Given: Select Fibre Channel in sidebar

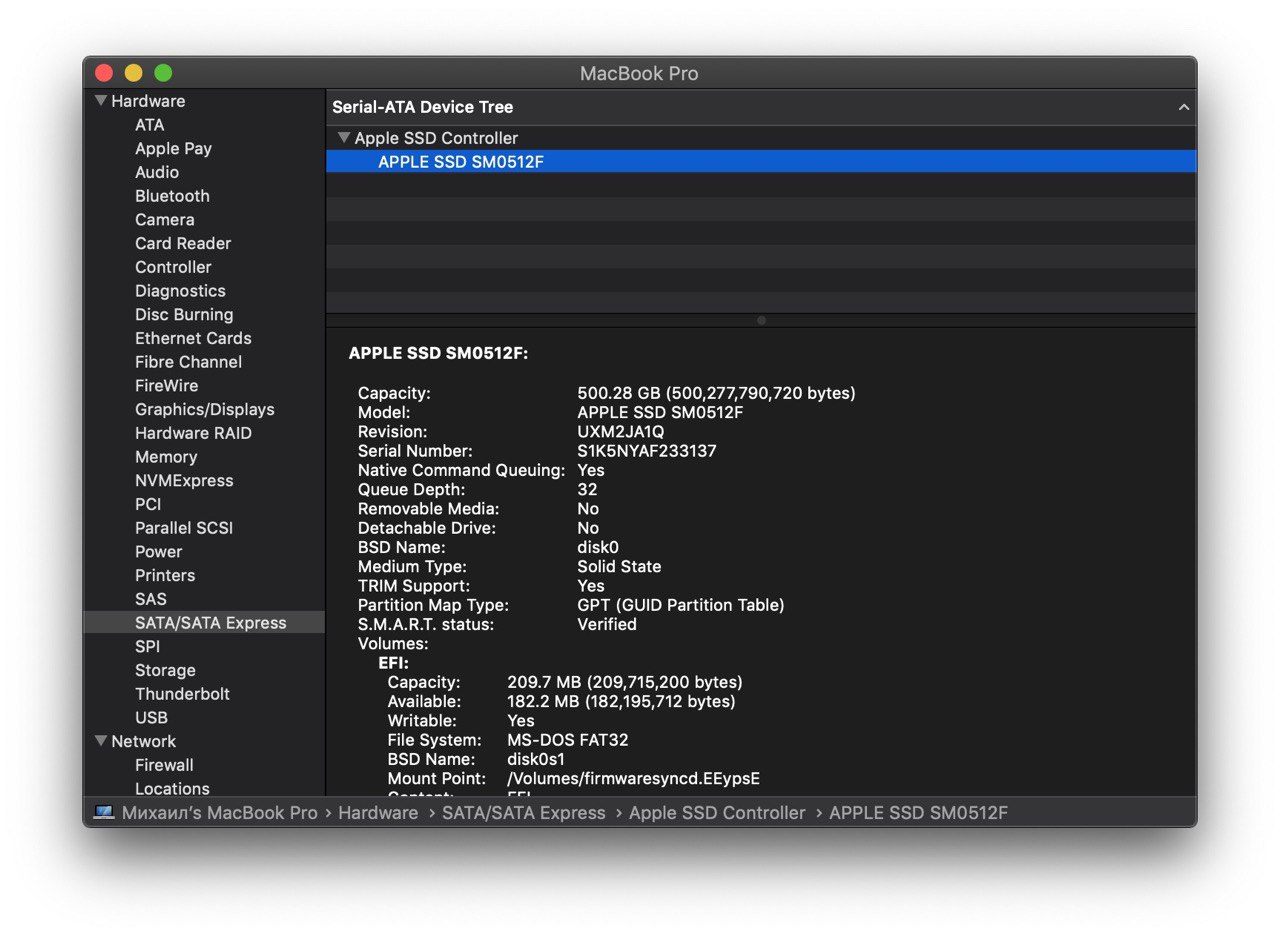Looking at the screenshot, I should coord(188,362).
